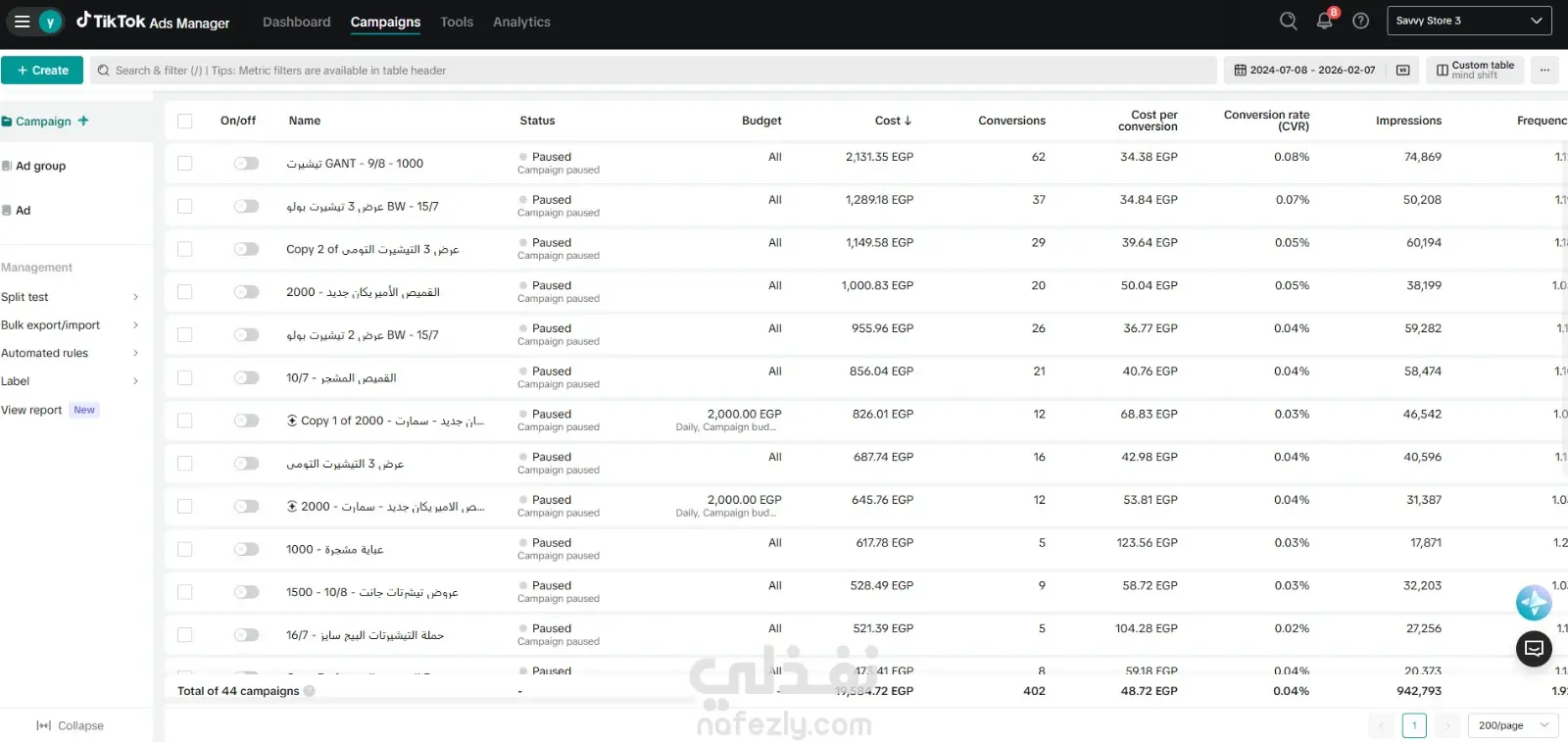
Task: Click the Create button
Action: (42, 70)
